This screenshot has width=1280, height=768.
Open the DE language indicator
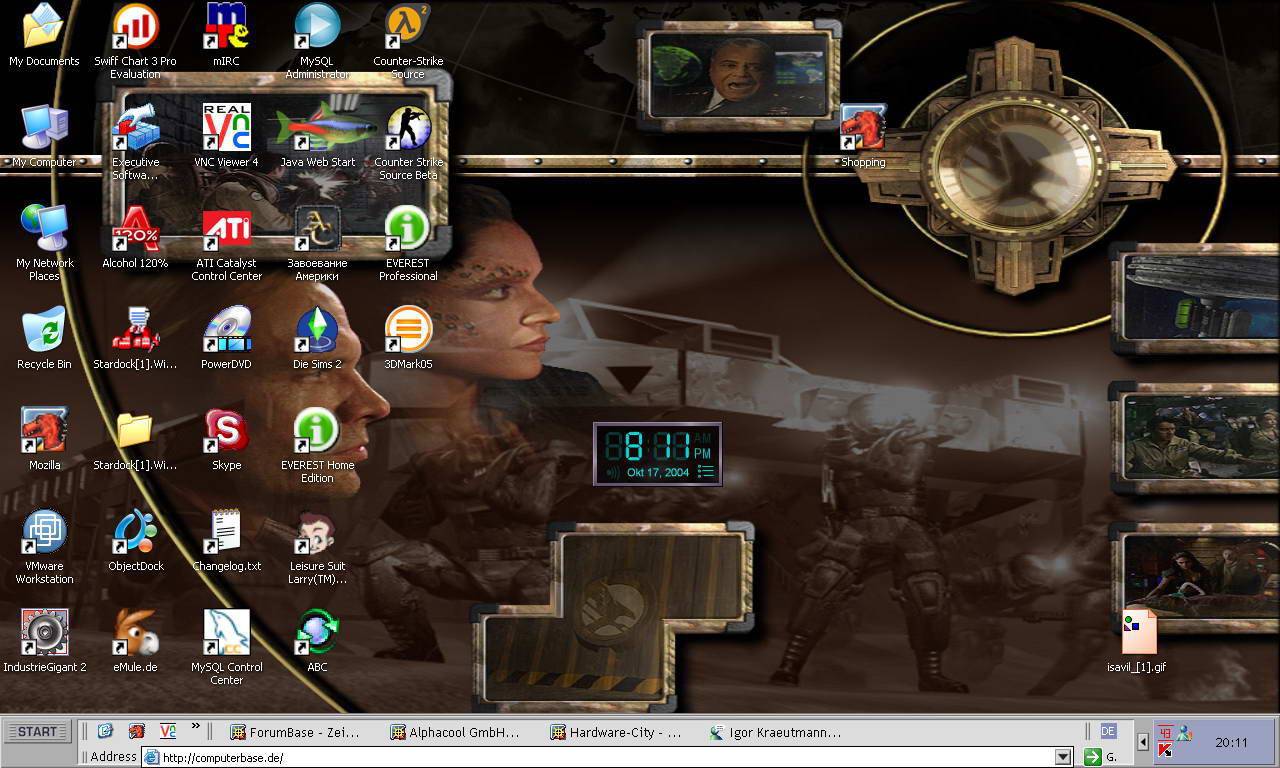(x=1108, y=731)
